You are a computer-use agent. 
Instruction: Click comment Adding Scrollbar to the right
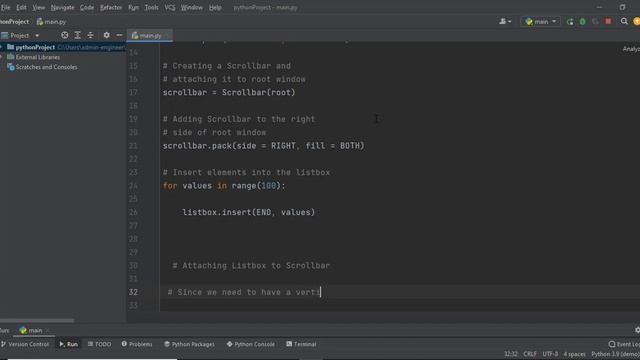[x=239, y=119]
